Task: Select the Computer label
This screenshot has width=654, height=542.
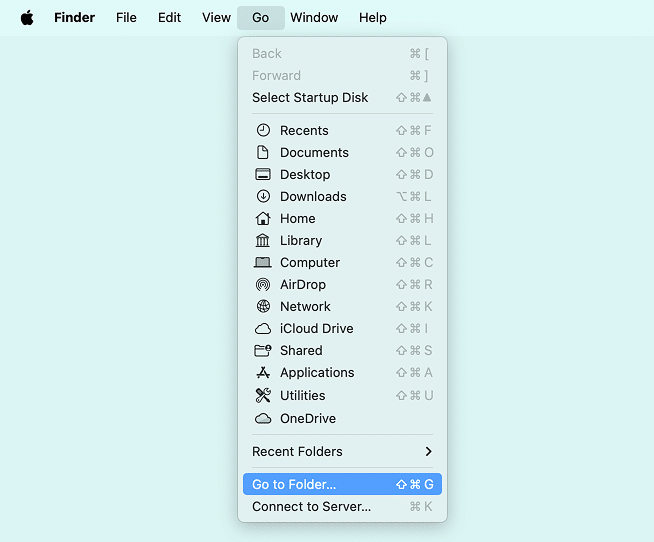Action: pyautogui.click(x=310, y=262)
